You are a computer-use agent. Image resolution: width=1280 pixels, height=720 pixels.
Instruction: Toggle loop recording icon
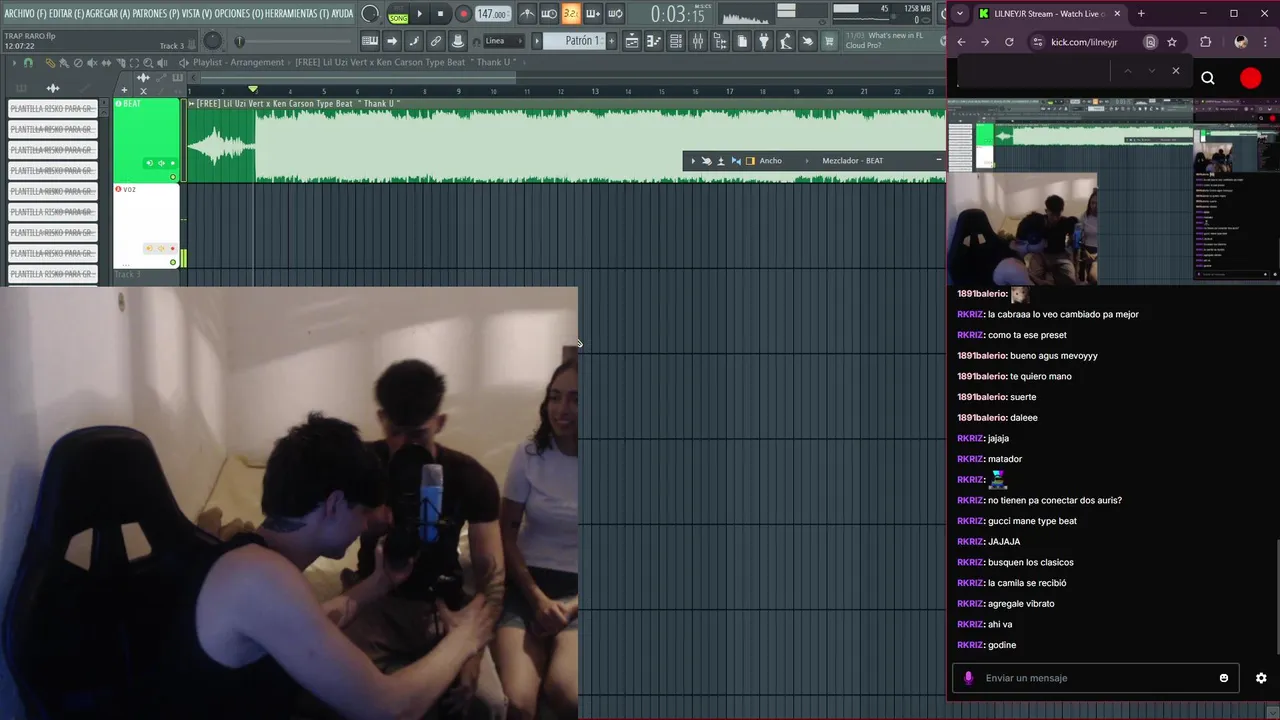pyautogui.click(x=615, y=14)
